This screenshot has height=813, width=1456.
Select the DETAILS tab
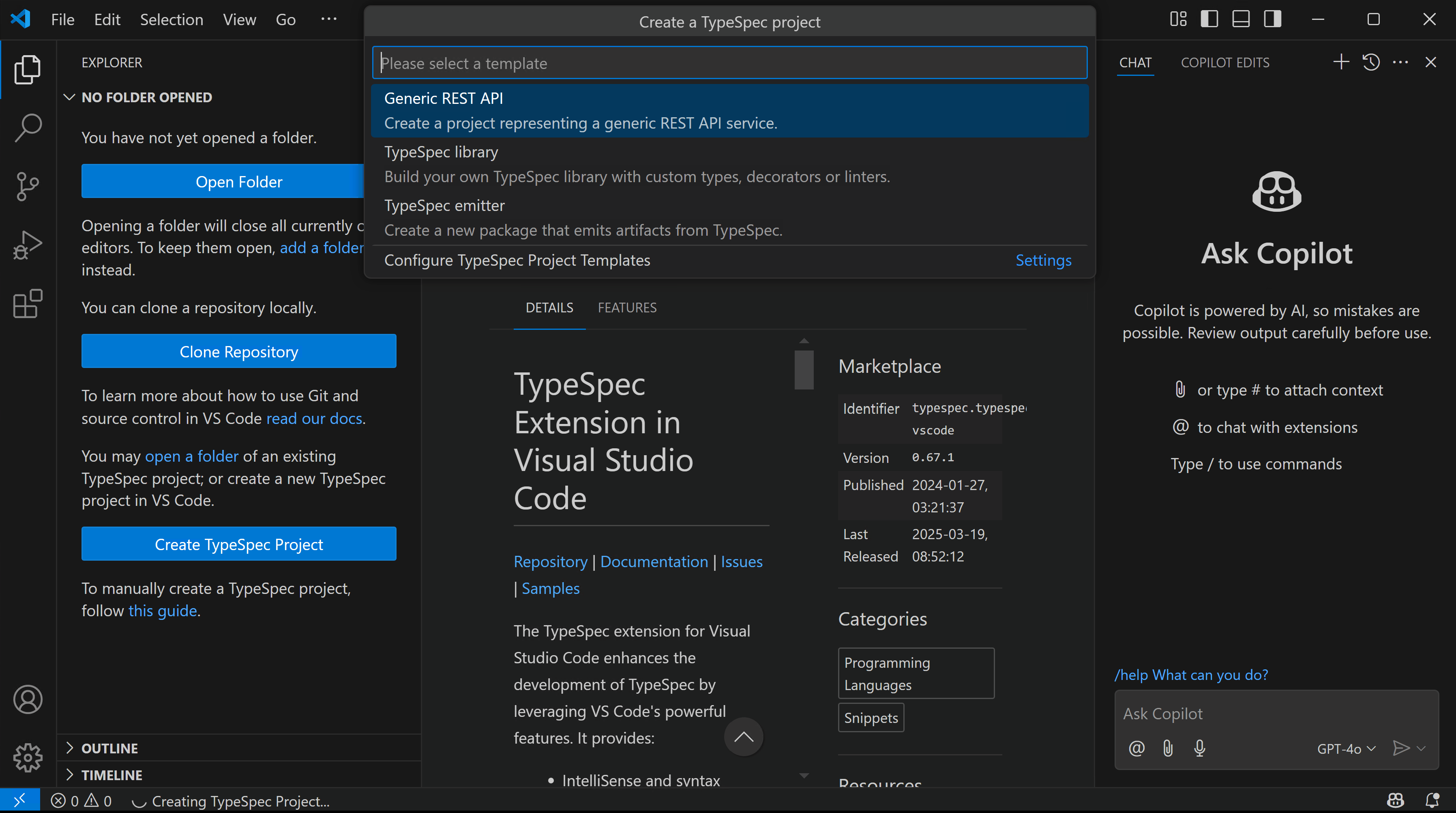tap(549, 308)
